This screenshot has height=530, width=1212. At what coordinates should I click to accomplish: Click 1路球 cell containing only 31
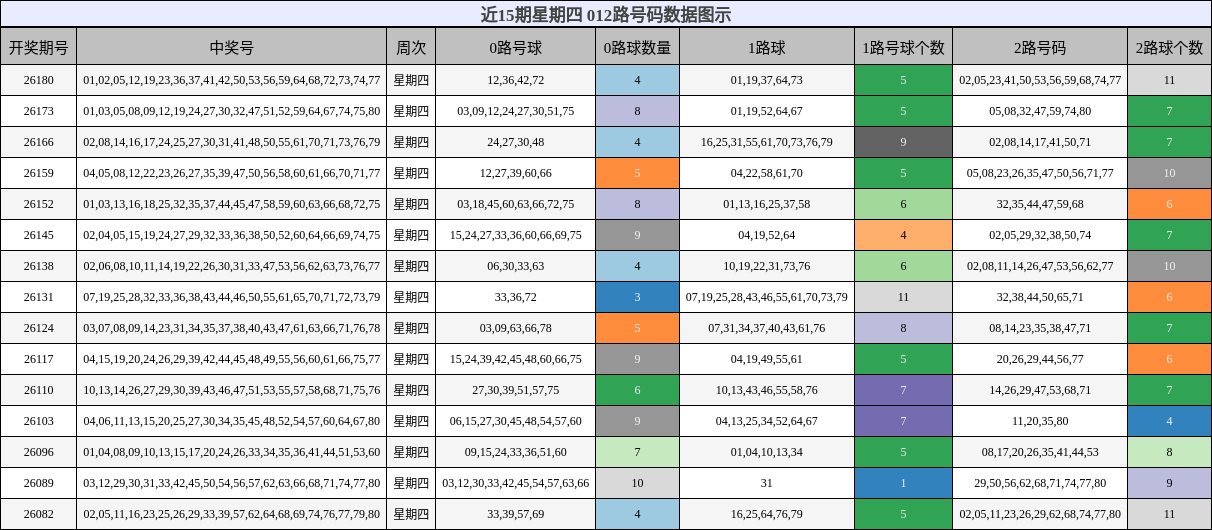767,483
